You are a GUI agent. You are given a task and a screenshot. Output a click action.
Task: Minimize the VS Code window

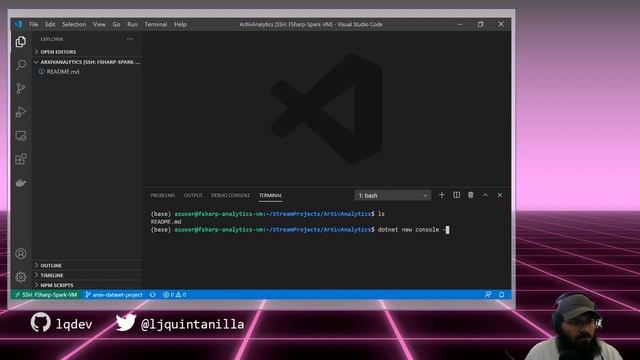coord(460,24)
